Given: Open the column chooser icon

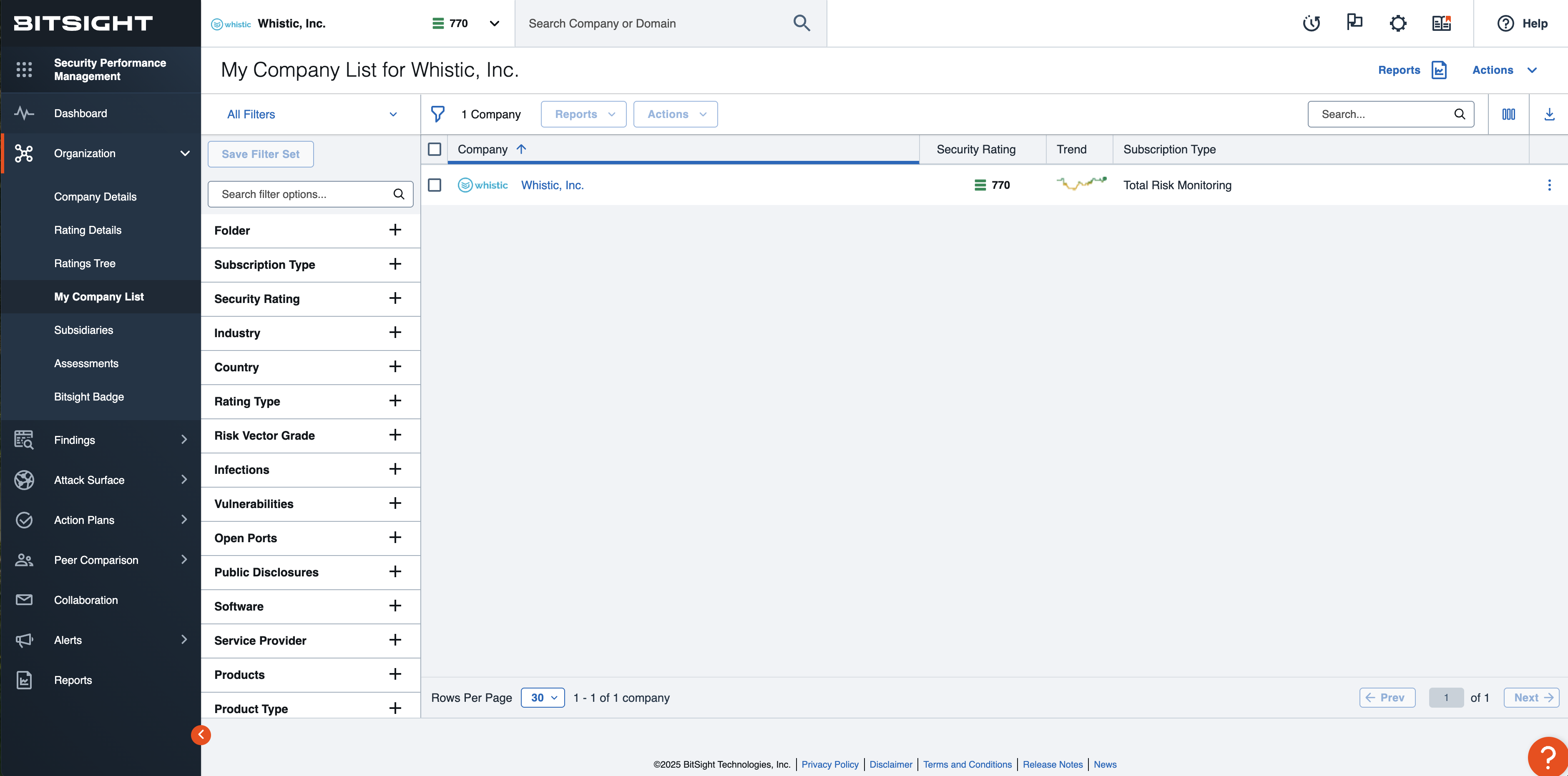Looking at the screenshot, I should (1508, 114).
